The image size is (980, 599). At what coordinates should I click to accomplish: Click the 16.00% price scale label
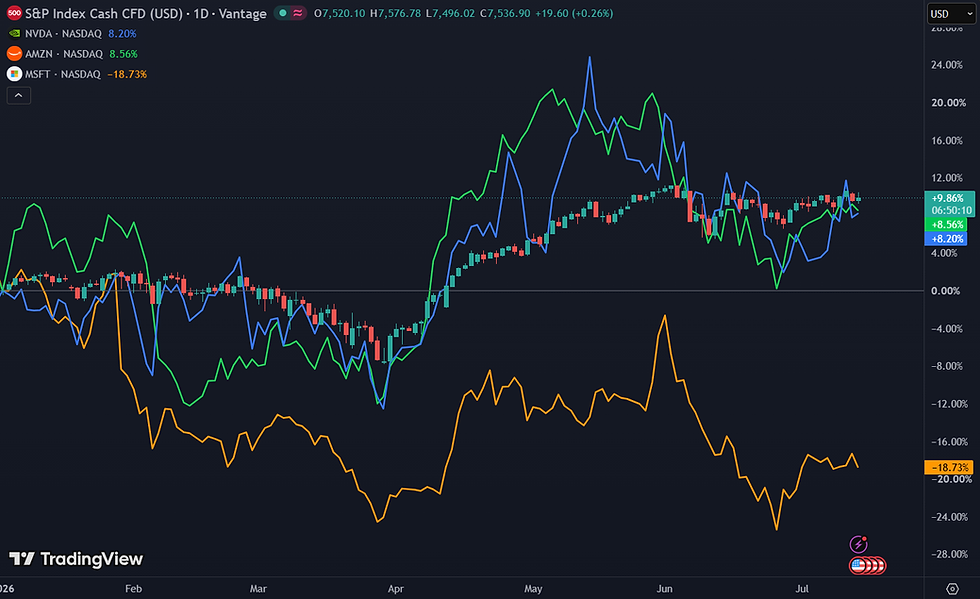[947, 141]
